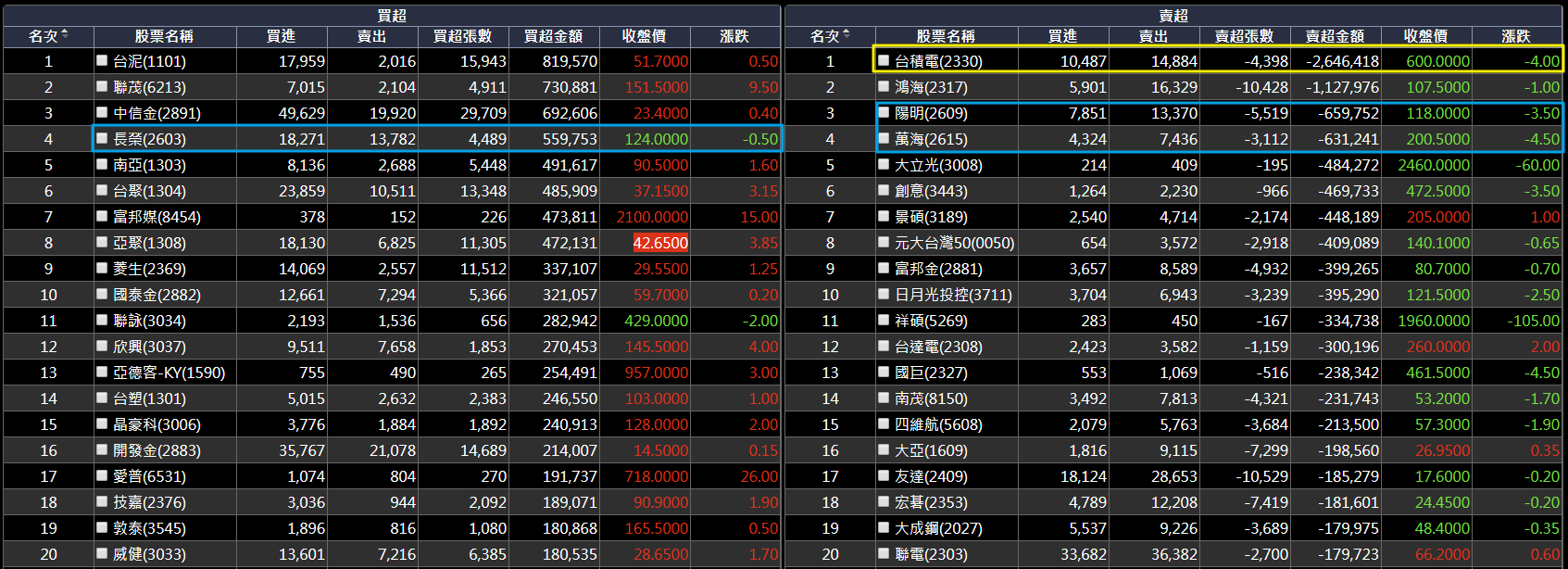Image resolution: width=1568 pixels, height=569 pixels.
Task: Sort sell table by 名次 arrow
Action: (846, 35)
